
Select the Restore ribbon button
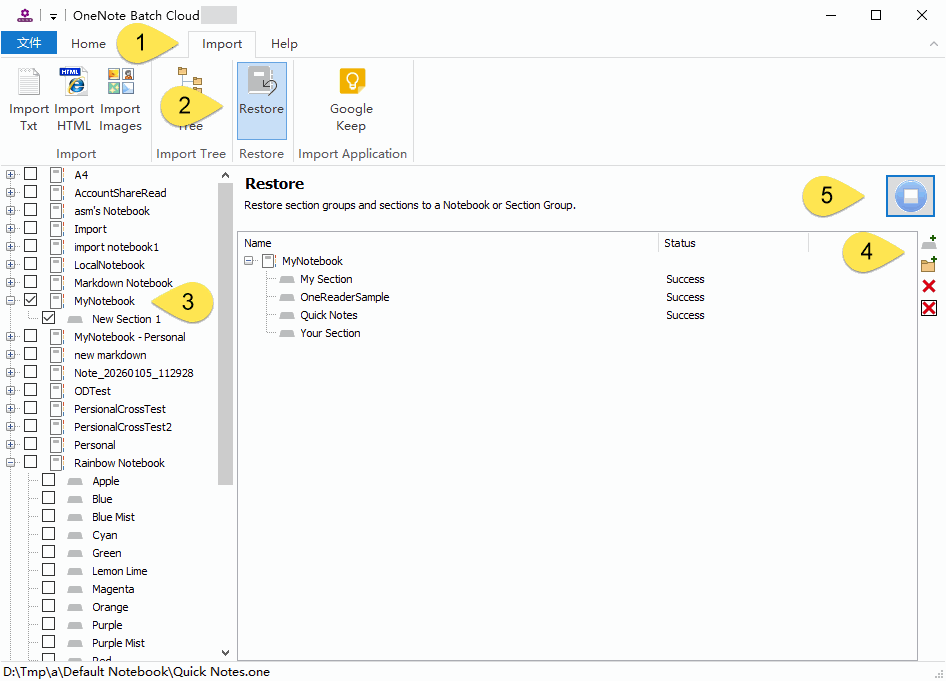pos(261,99)
